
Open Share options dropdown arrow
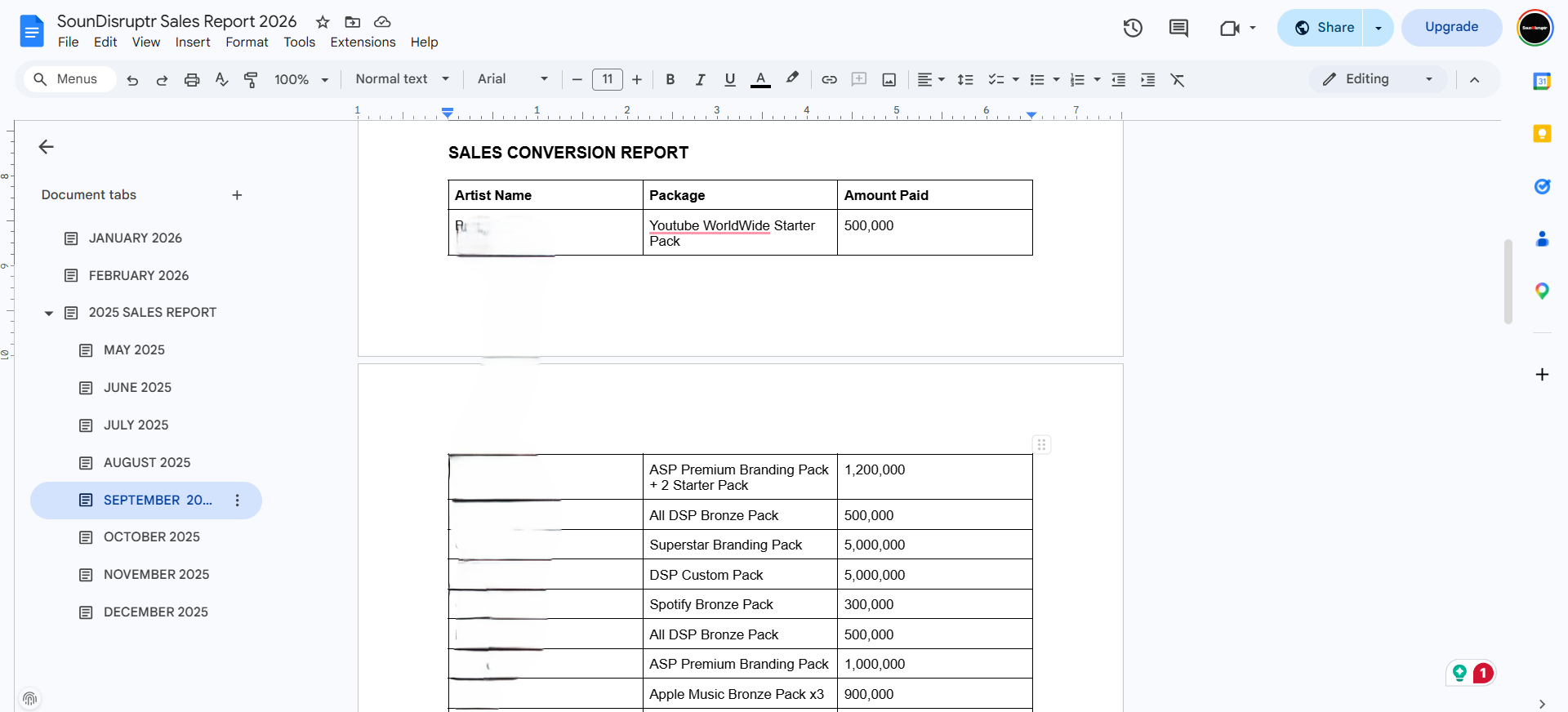pyautogui.click(x=1379, y=28)
